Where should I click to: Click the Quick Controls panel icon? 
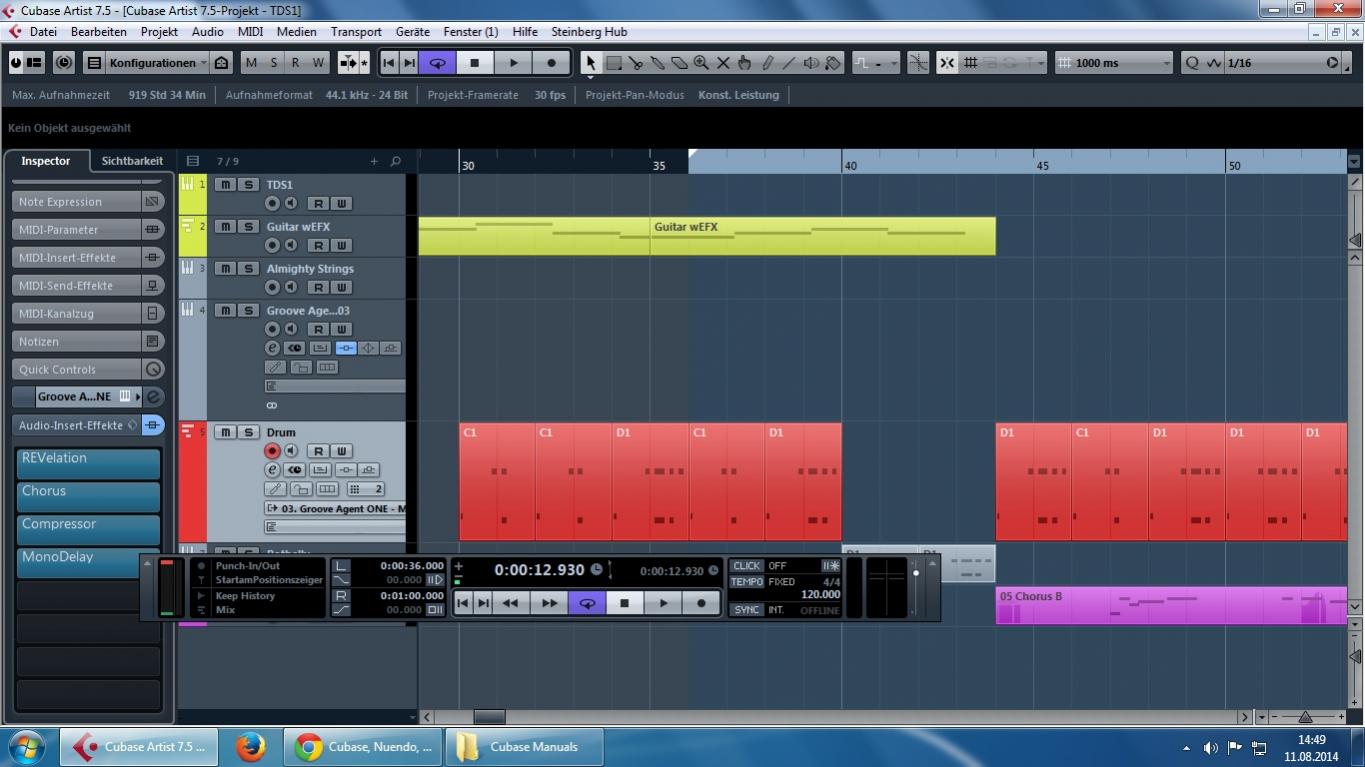coord(153,369)
